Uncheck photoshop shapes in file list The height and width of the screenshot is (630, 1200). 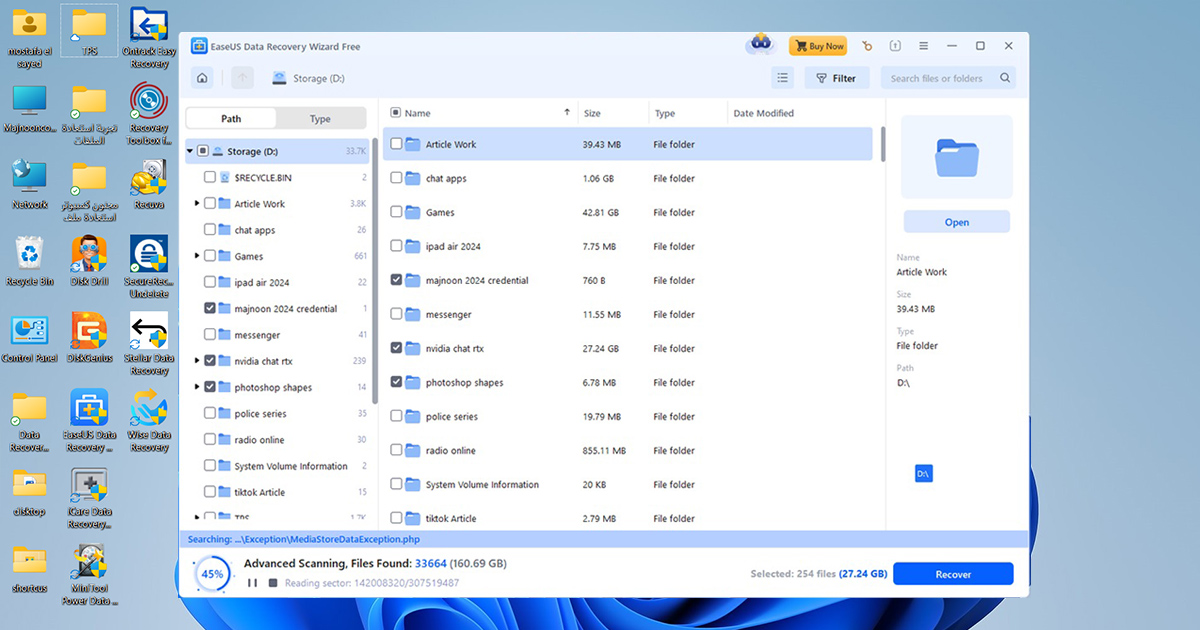coord(396,382)
